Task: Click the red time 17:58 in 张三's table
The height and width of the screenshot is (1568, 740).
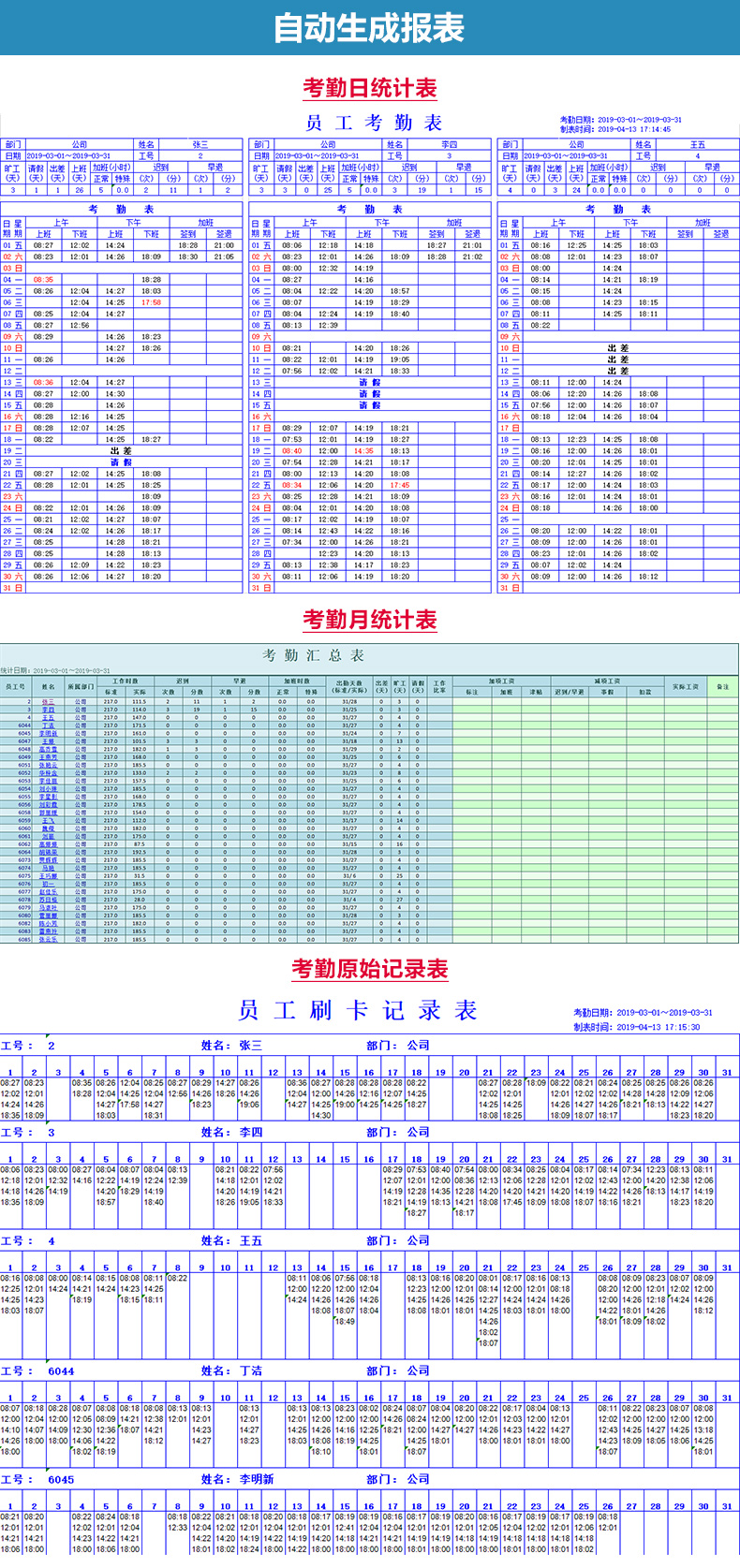Action: 151,302
